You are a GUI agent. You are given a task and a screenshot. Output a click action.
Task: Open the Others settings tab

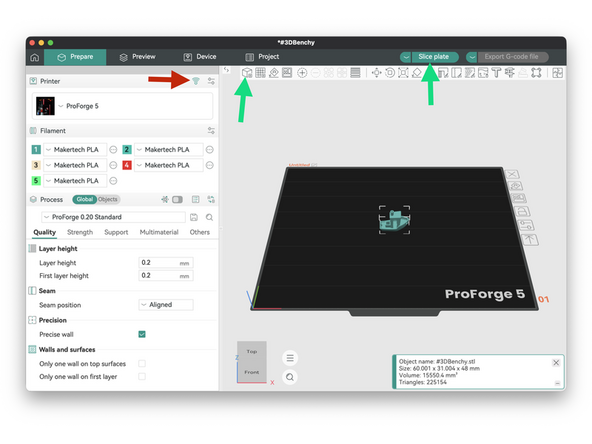[x=199, y=232]
